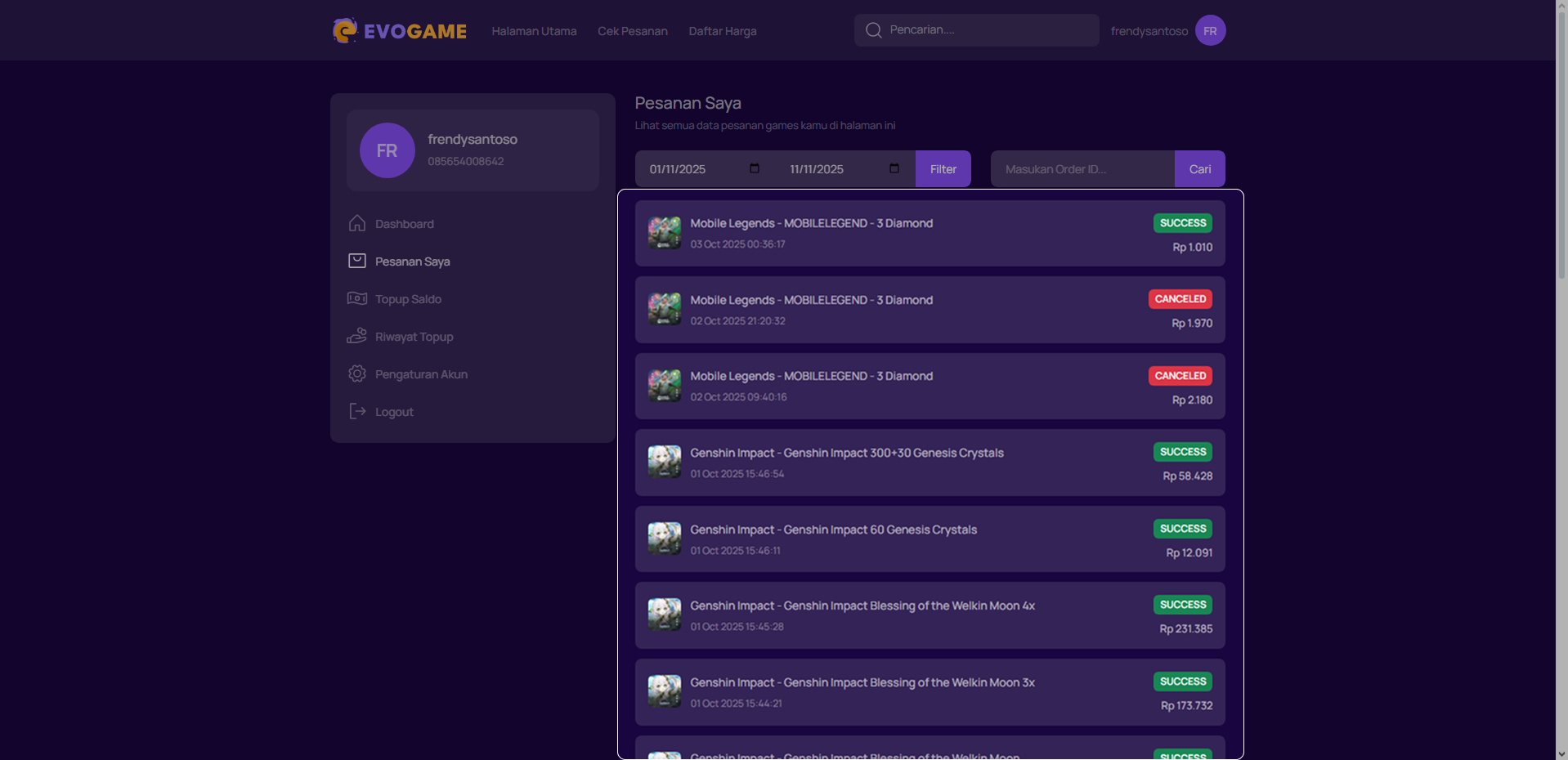Select Pesanan Saya in sidebar
Viewport: 1568px width, 760px height.
pos(412,262)
